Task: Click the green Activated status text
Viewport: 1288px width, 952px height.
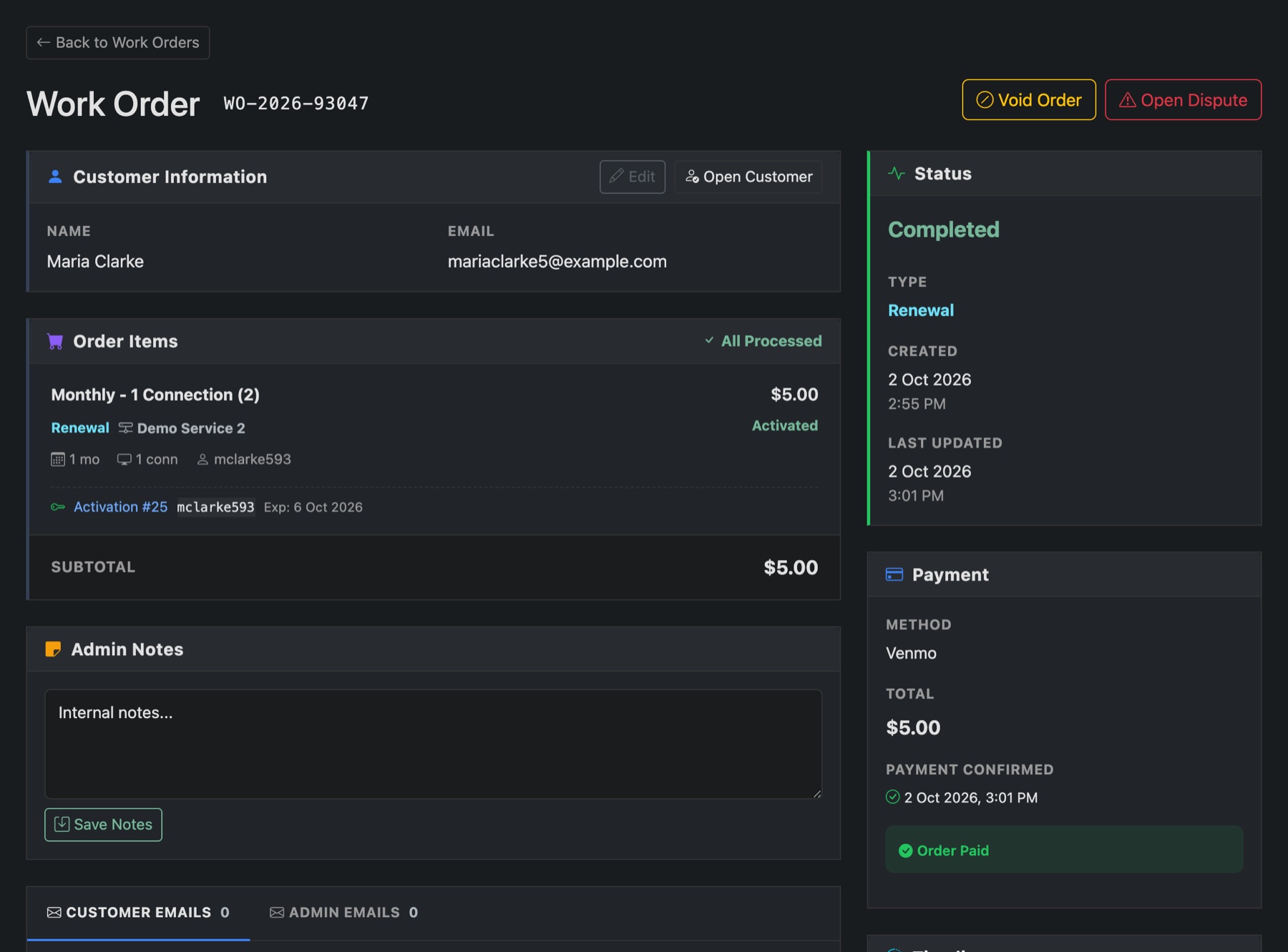Action: (x=785, y=426)
